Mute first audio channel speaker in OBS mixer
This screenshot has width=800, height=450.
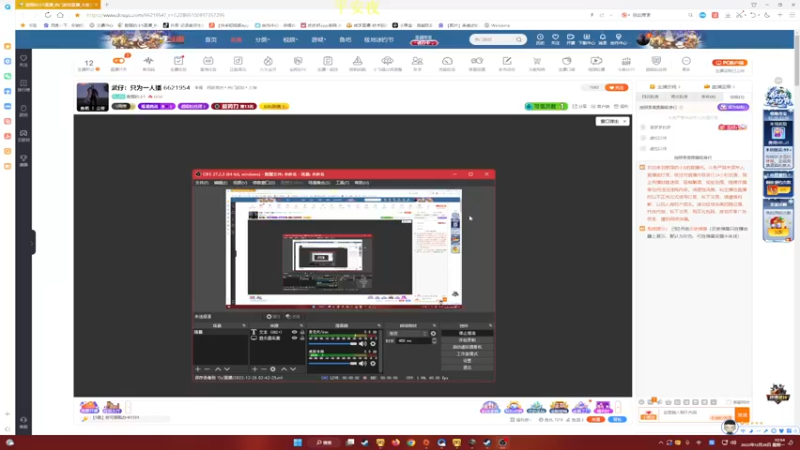pos(362,344)
